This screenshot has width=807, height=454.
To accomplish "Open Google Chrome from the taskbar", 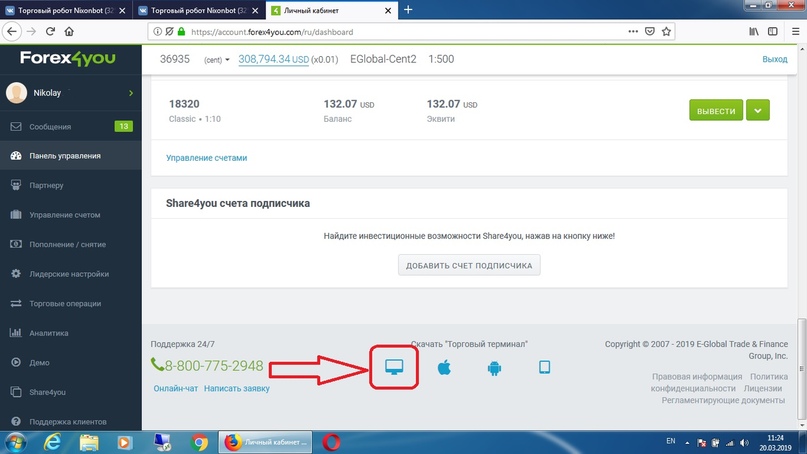I will [x=199, y=443].
